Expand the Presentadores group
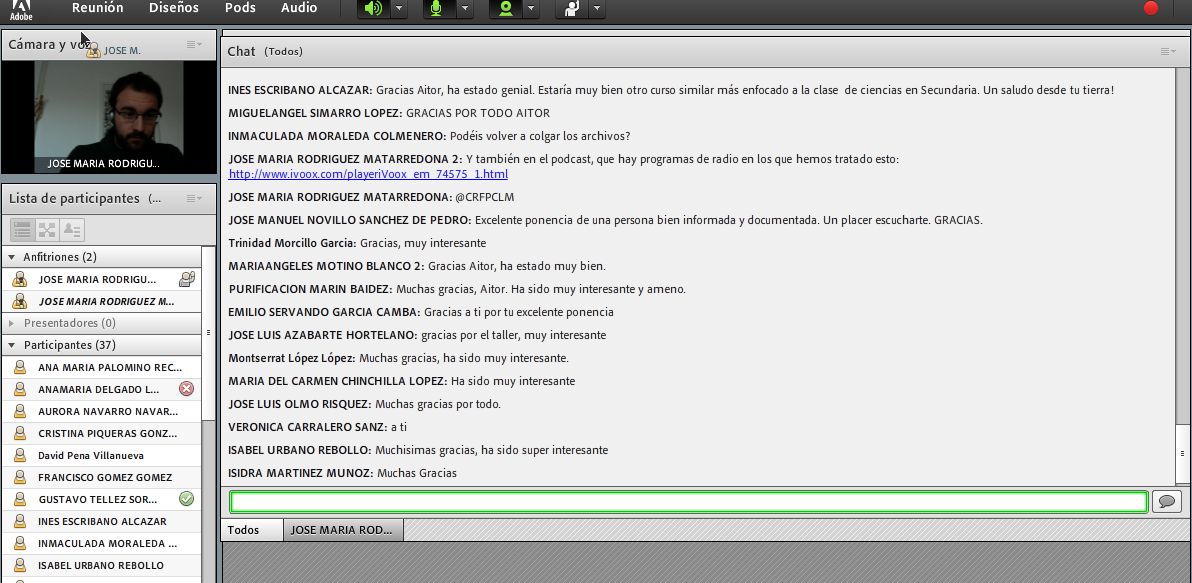1192x583 pixels. pyautogui.click(x=11, y=323)
